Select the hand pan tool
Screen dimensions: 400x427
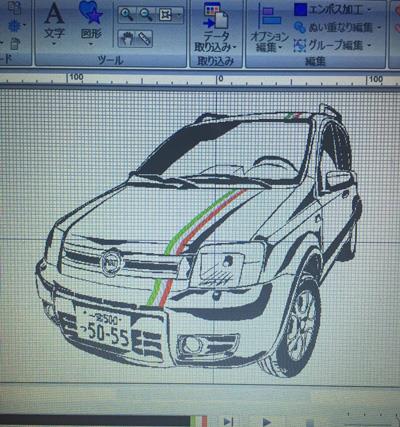point(127,39)
